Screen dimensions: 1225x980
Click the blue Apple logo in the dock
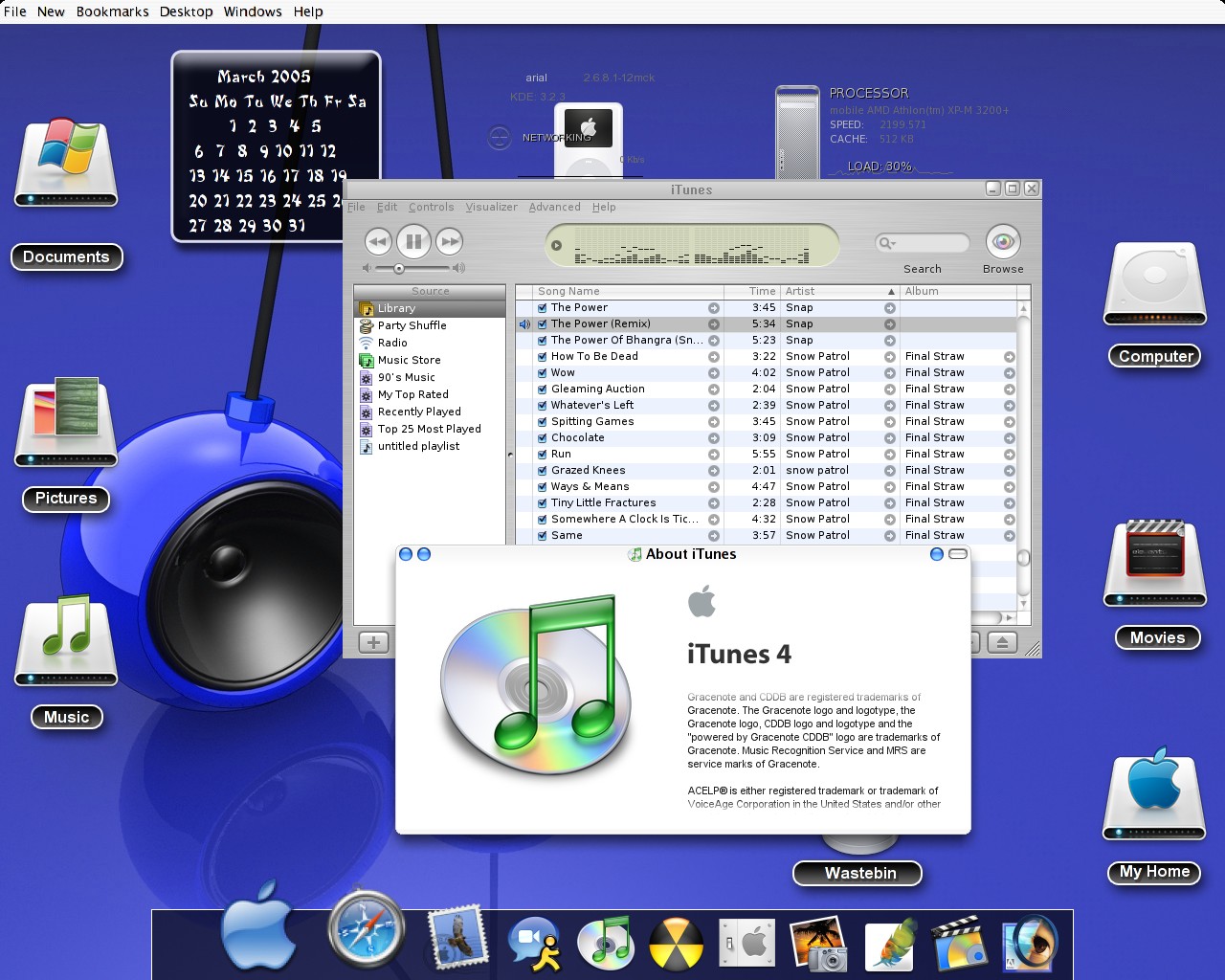(x=258, y=926)
